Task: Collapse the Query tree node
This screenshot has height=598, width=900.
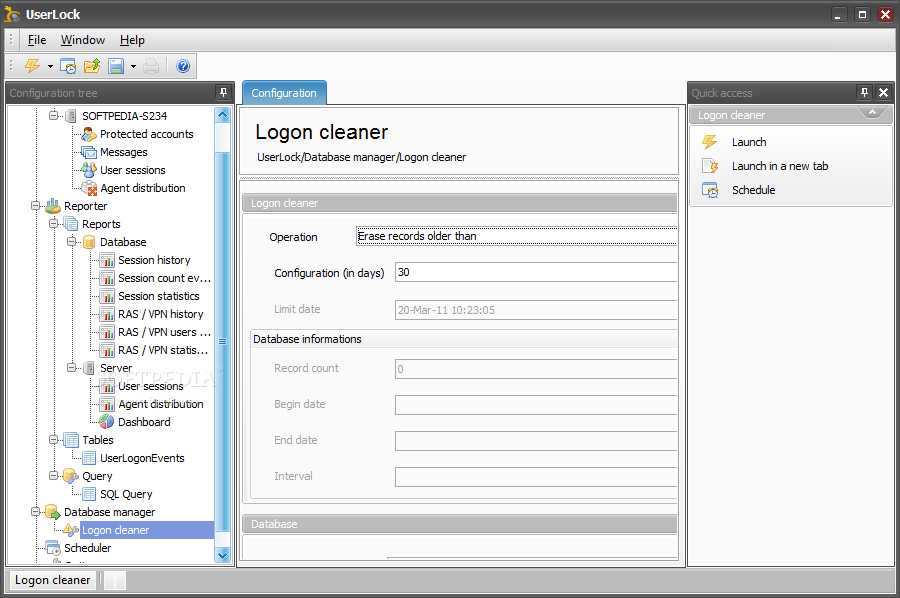Action: (x=53, y=476)
